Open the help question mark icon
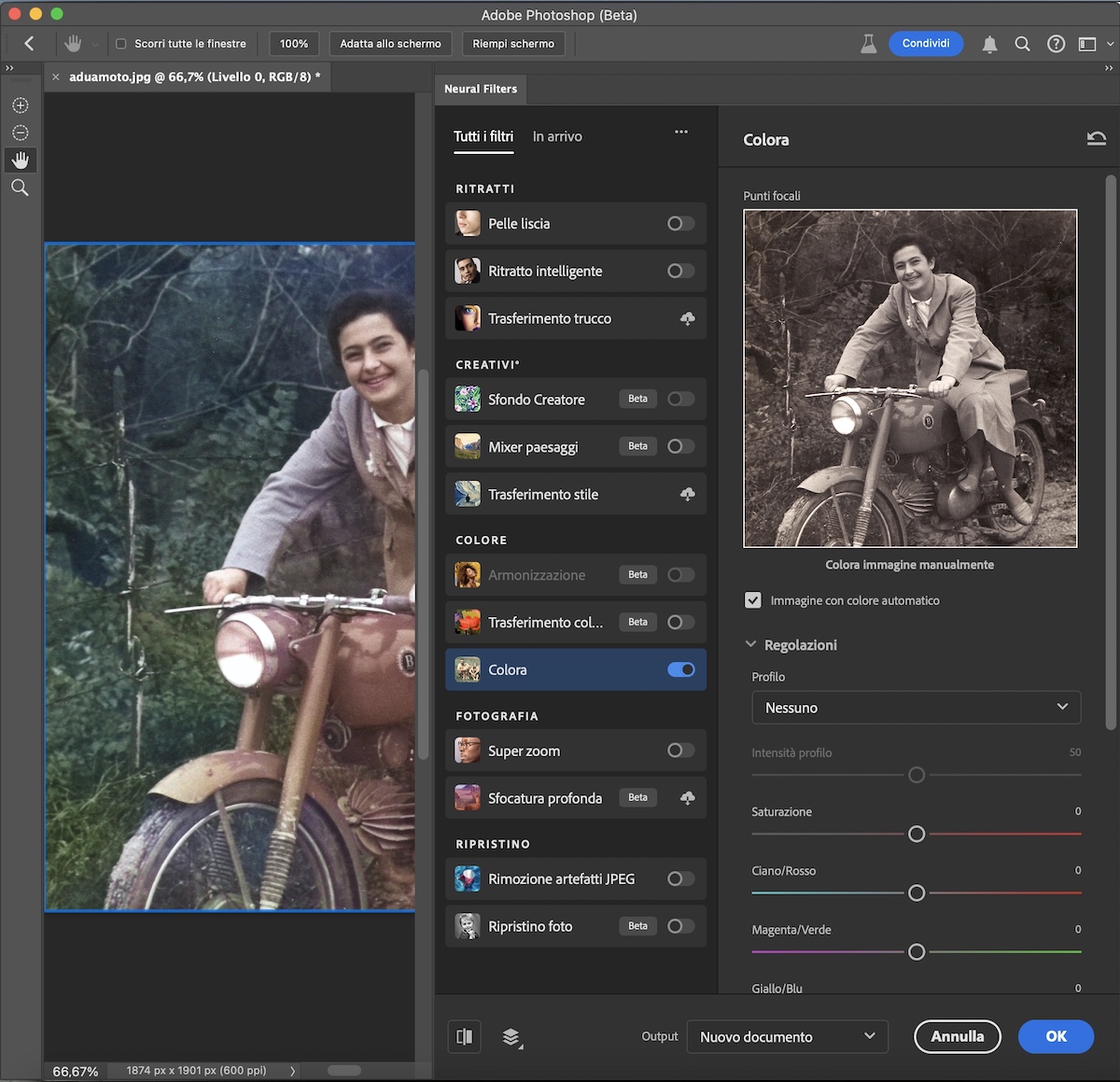This screenshot has width=1120, height=1082. tap(1056, 44)
